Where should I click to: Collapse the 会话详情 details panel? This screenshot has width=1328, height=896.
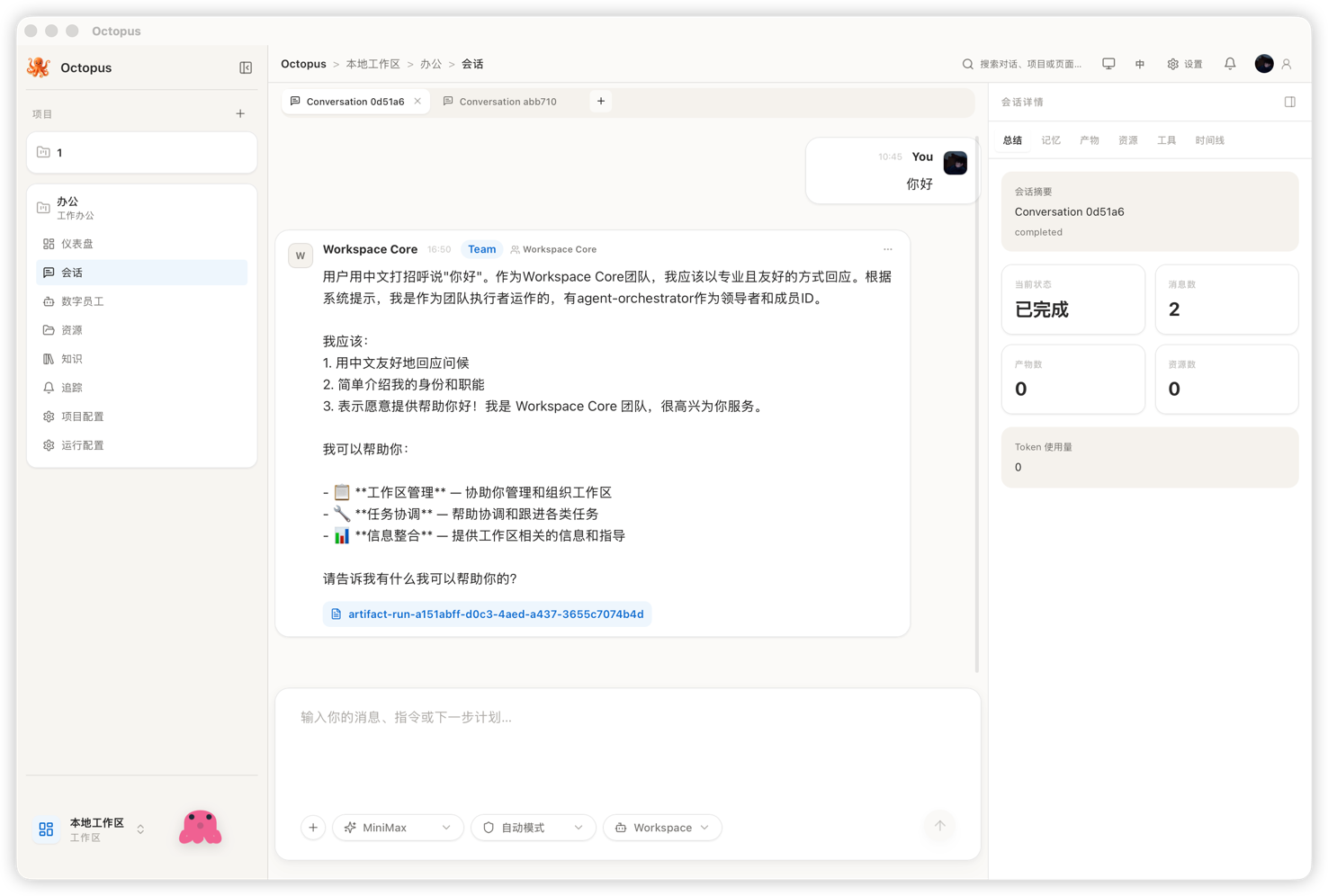tap(1290, 102)
